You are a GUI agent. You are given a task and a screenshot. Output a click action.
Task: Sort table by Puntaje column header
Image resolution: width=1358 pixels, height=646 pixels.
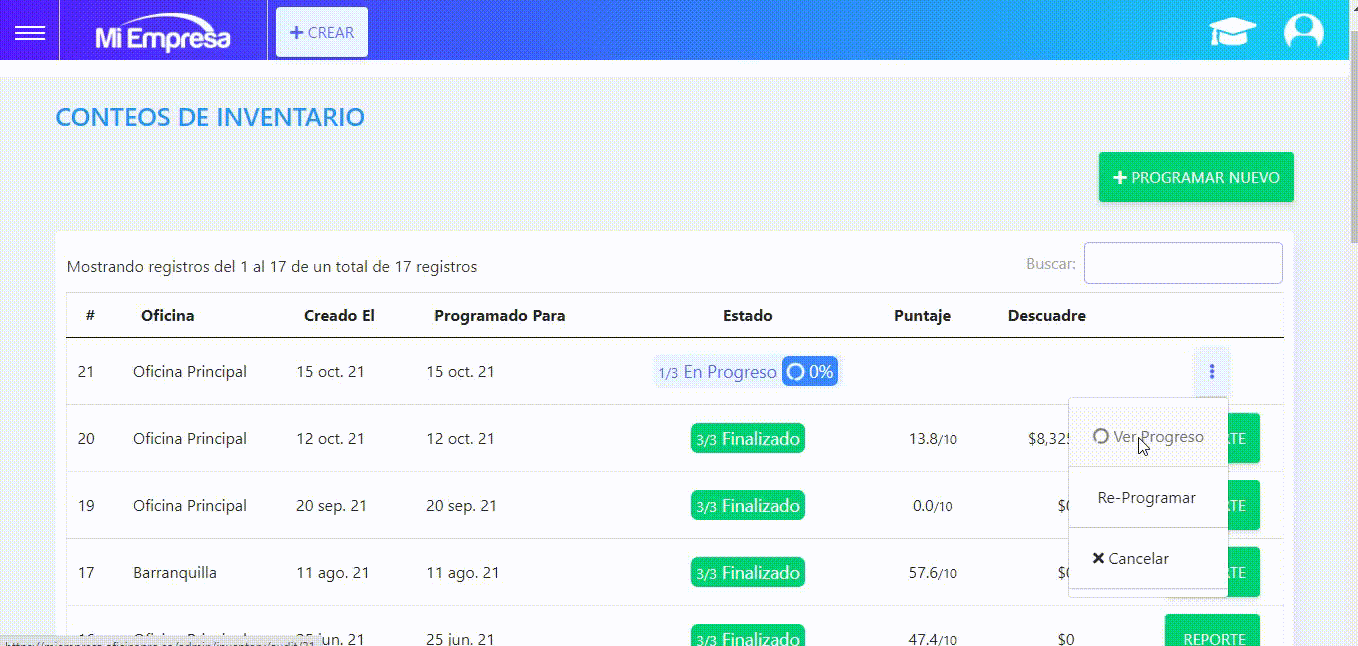[922, 316]
